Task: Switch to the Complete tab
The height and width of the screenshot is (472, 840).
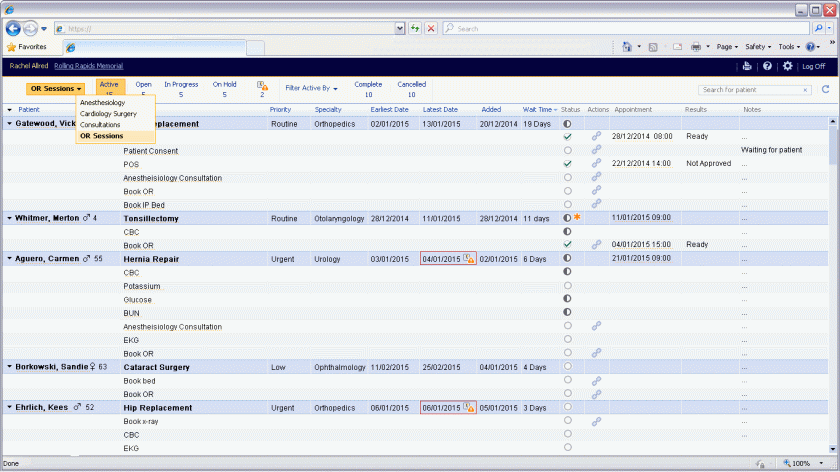Action: [x=368, y=89]
